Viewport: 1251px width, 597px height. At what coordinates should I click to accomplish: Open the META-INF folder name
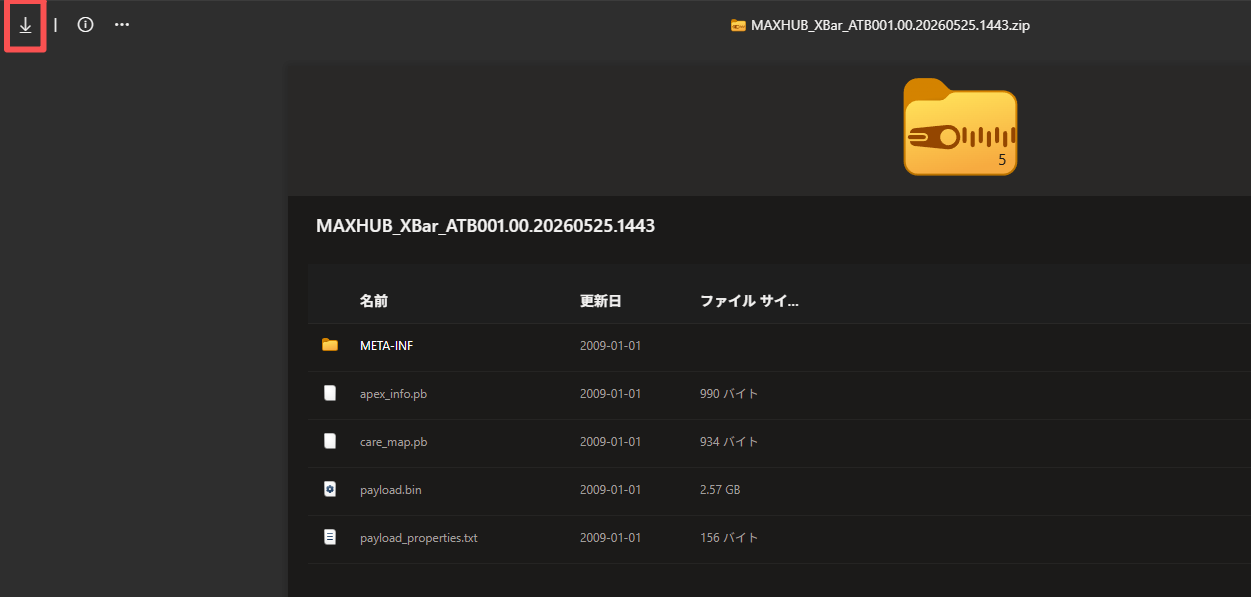[x=386, y=346]
